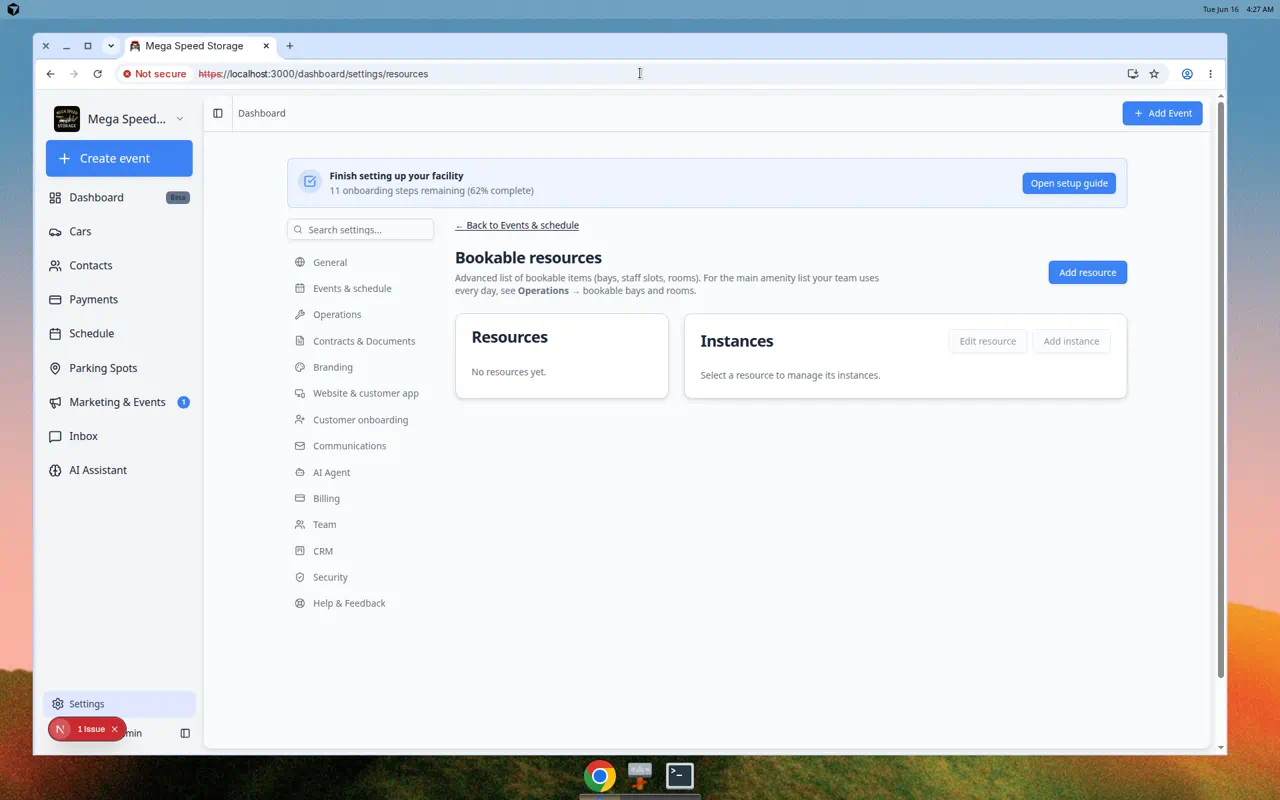
Task: Click the Marketing & Events megaphone icon
Action: 55,402
